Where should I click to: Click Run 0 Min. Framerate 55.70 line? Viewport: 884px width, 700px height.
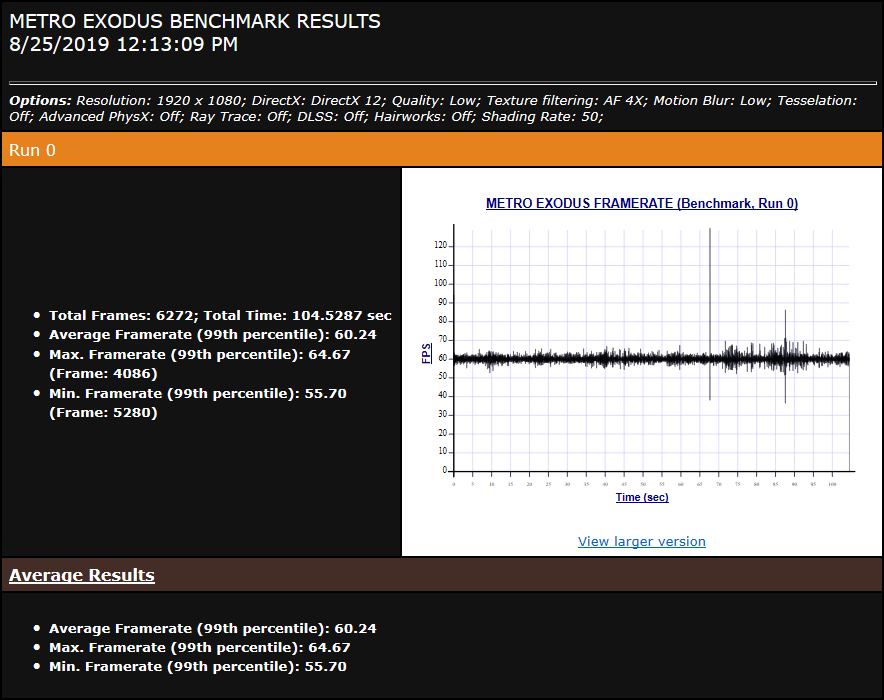pyautogui.click(x=198, y=393)
